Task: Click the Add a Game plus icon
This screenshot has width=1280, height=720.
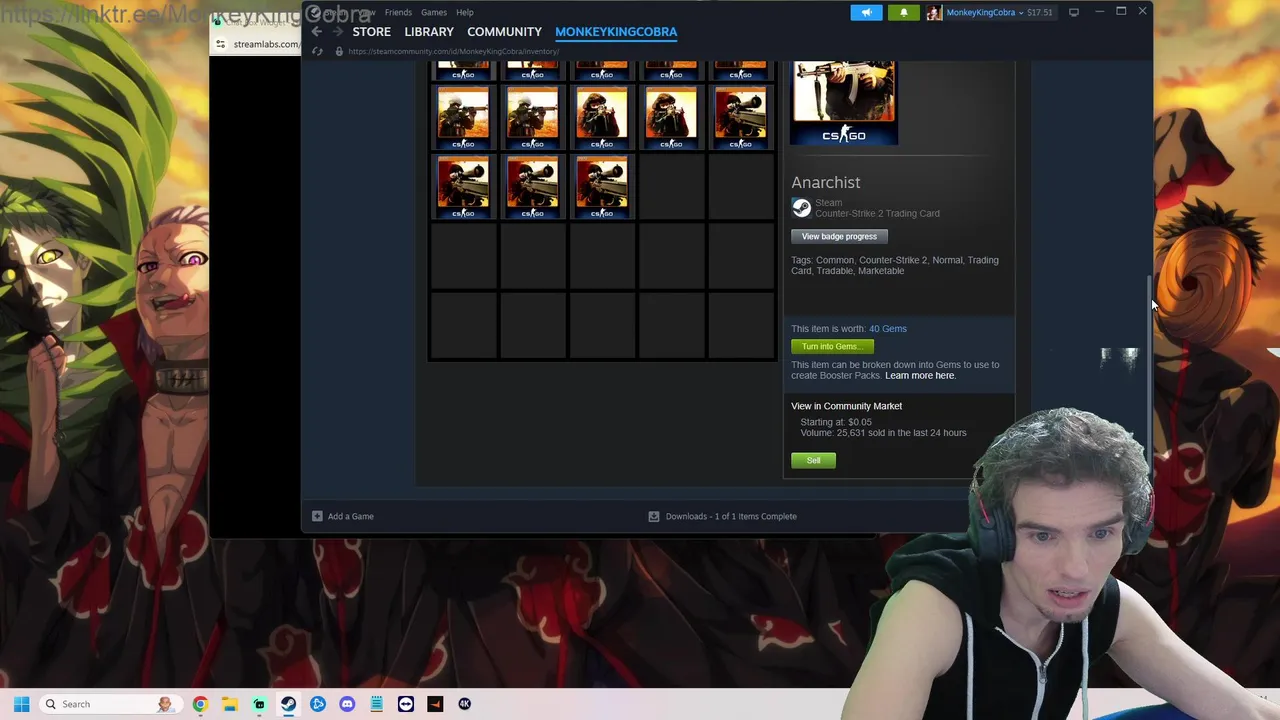Action: tap(317, 516)
